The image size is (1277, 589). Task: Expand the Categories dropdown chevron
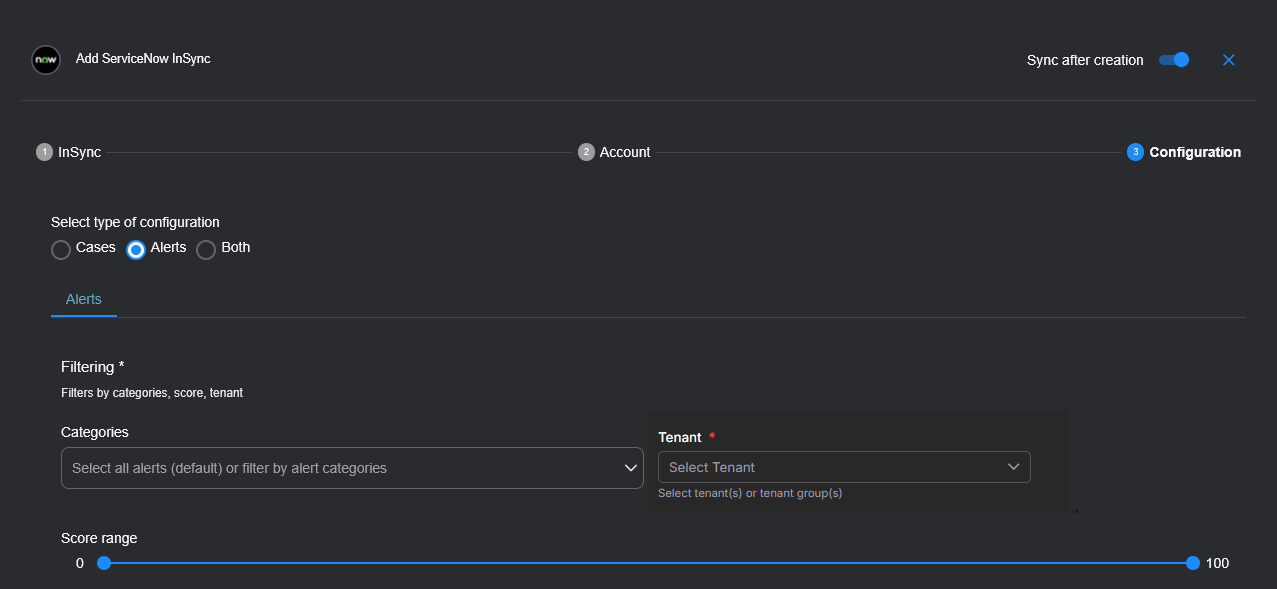click(x=631, y=468)
